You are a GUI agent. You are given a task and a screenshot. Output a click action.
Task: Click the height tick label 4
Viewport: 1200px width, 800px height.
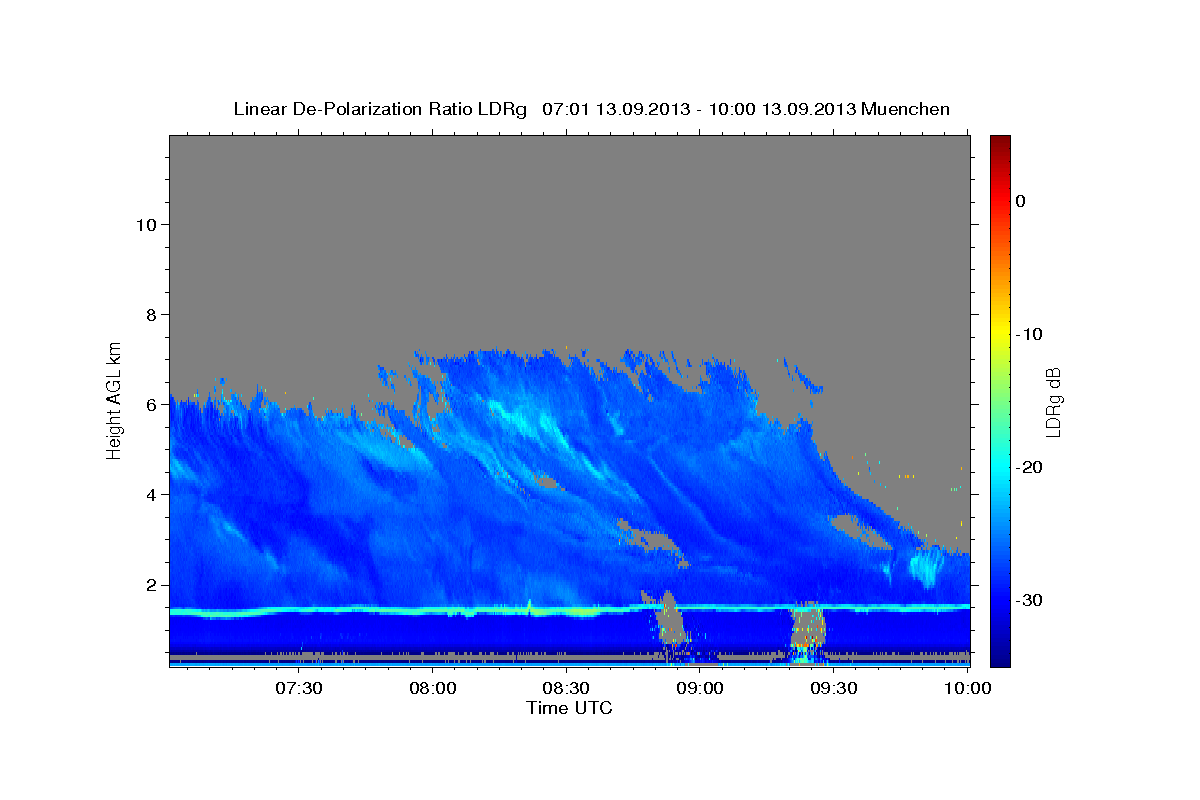(x=150, y=495)
